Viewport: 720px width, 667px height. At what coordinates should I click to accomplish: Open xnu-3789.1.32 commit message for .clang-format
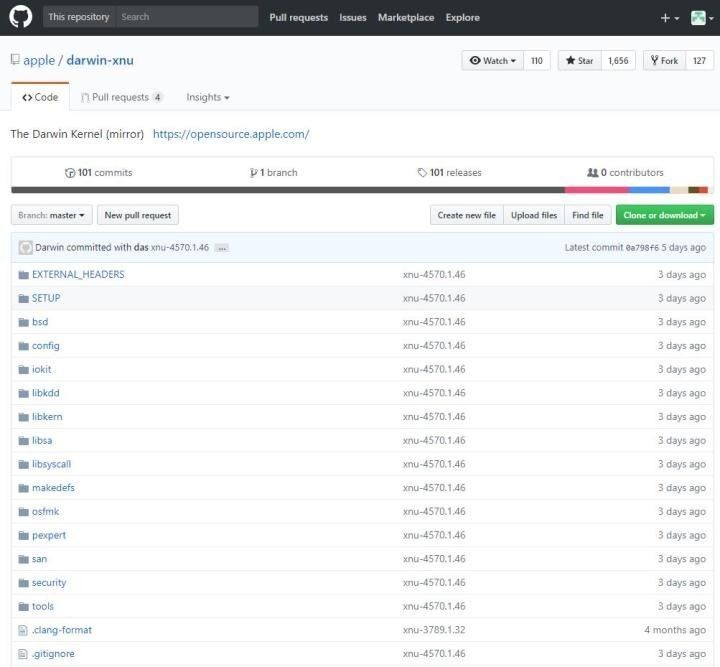pos(434,630)
